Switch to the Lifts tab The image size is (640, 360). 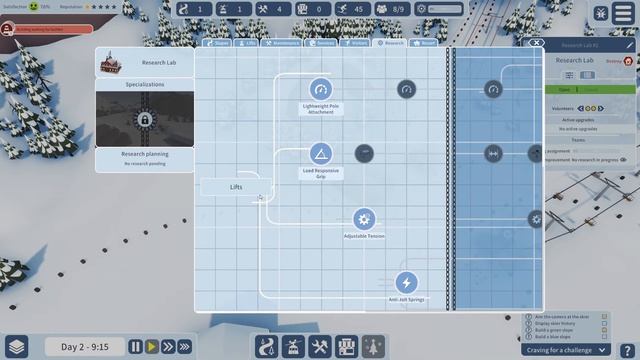click(x=246, y=43)
